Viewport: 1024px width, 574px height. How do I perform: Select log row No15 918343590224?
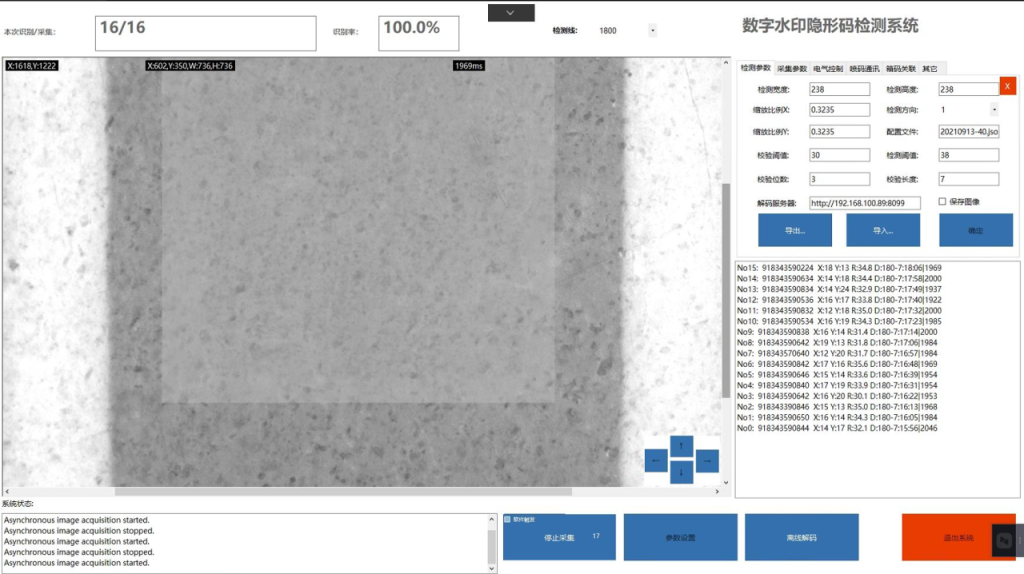[839, 268]
